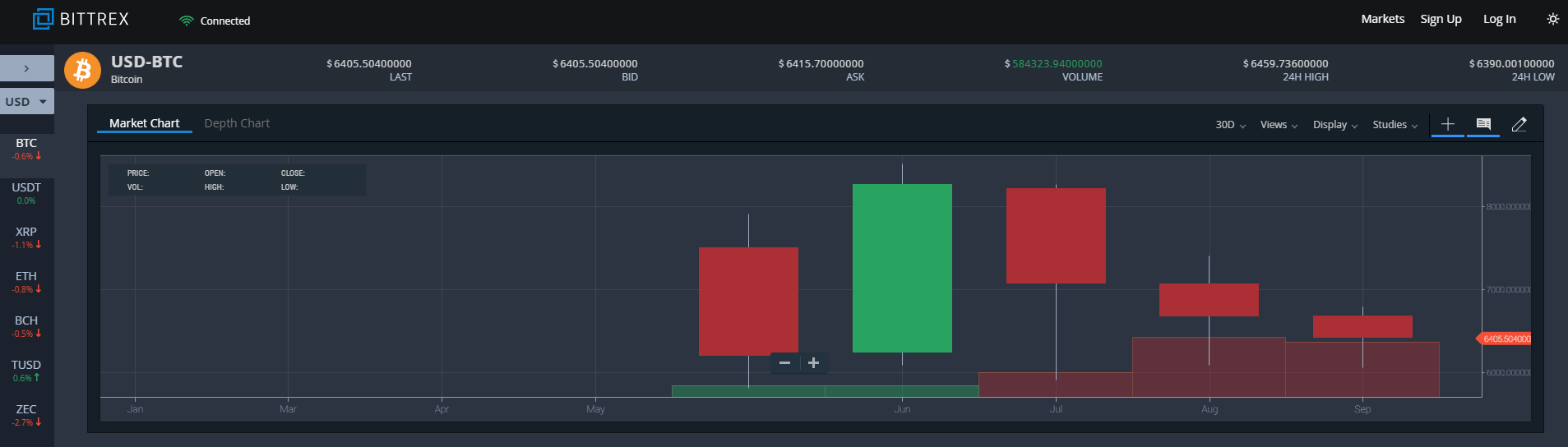Image resolution: width=1568 pixels, height=447 pixels.
Task: Select BCH in the market sidebar
Action: [26, 326]
